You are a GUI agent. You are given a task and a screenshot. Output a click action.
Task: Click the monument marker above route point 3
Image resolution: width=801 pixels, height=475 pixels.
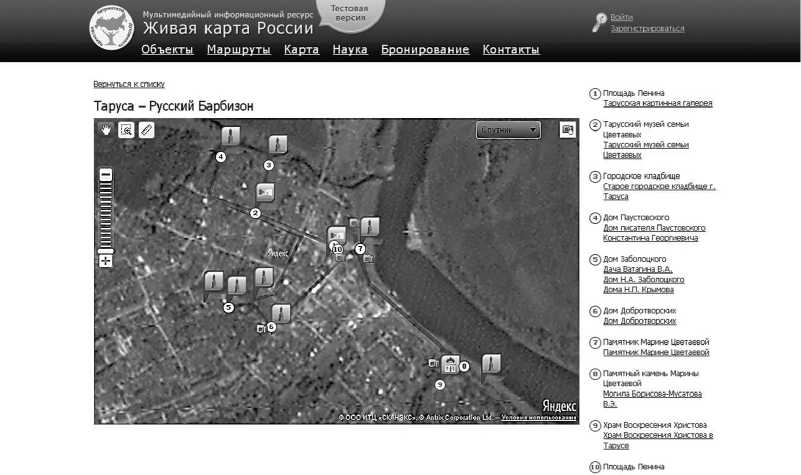(x=278, y=145)
